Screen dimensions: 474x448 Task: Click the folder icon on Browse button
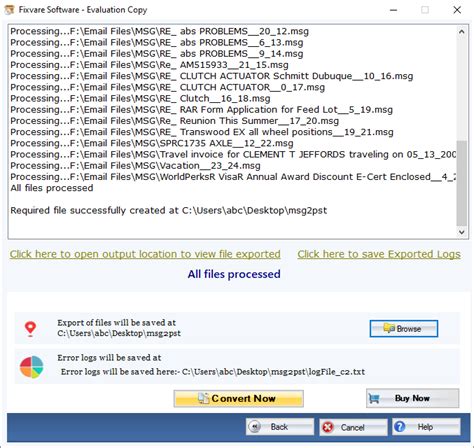tap(389, 329)
